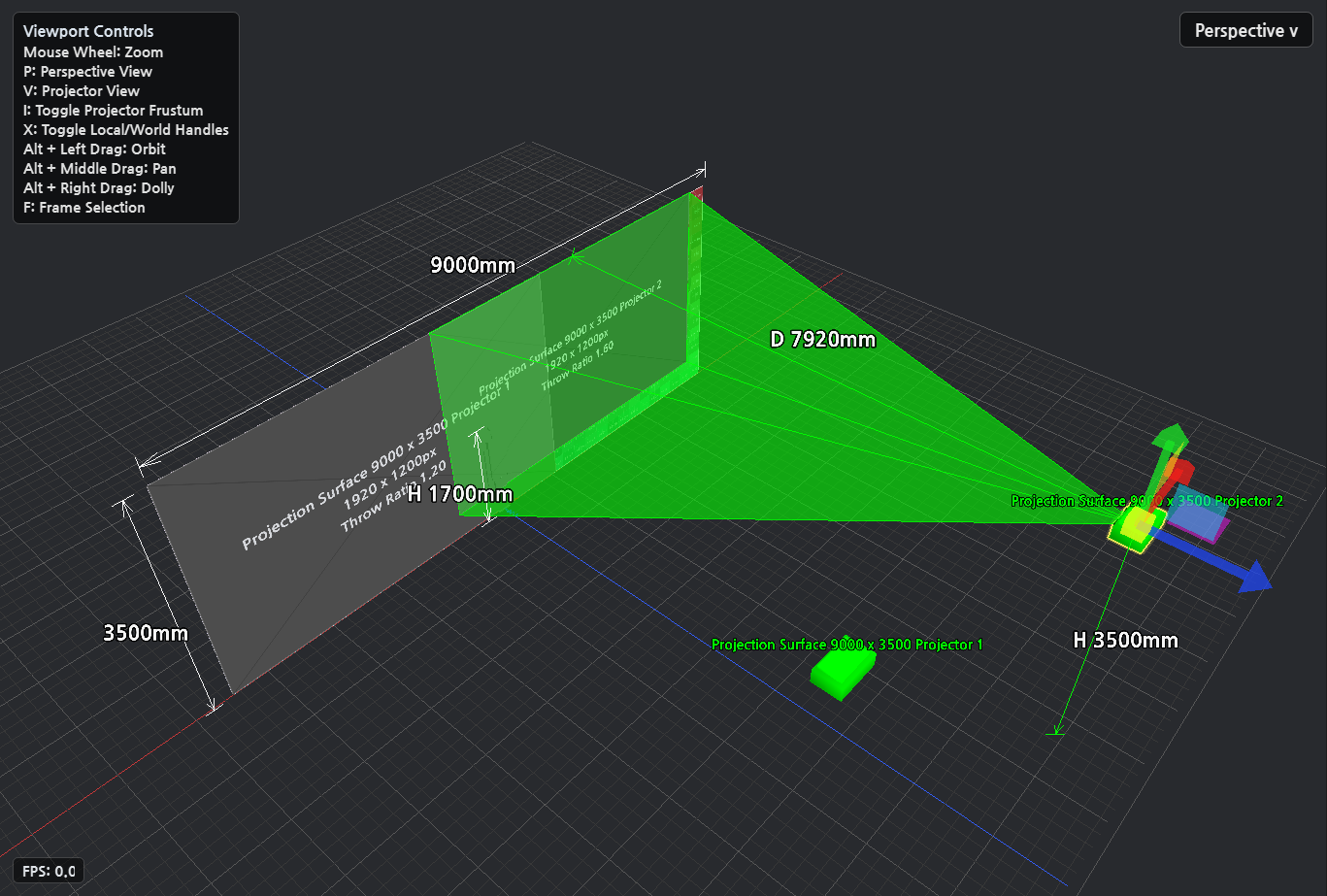Click the D 7920mm distance label
This screenshot has width=1327, height=896.
[x=822, y=339]
